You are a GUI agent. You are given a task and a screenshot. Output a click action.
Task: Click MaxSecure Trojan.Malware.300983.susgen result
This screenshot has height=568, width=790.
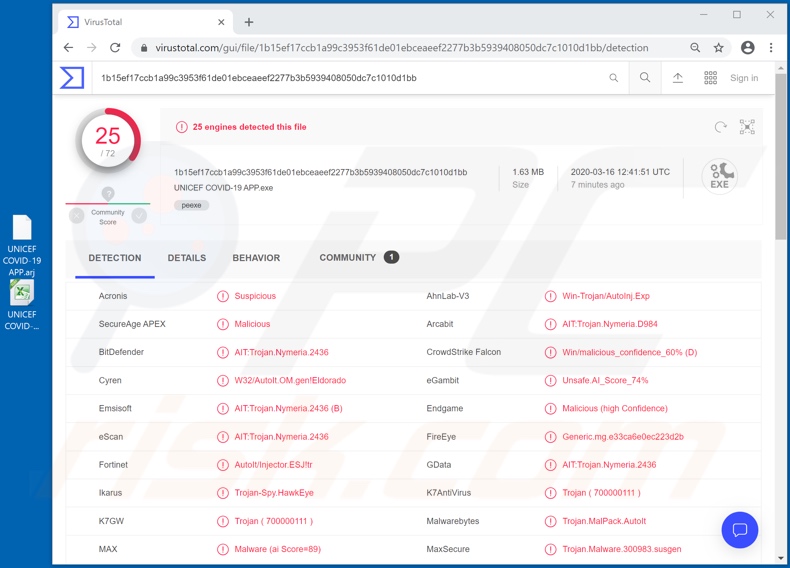(x=622, y=549)
